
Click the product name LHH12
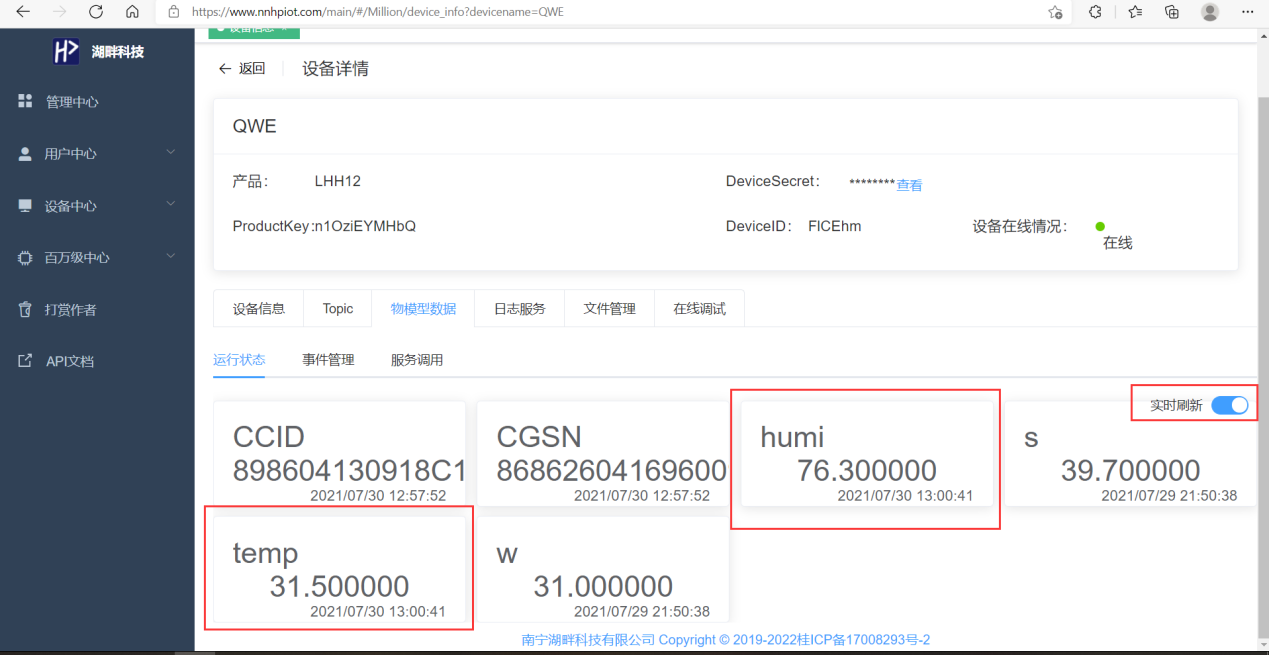tap(337, 182)
